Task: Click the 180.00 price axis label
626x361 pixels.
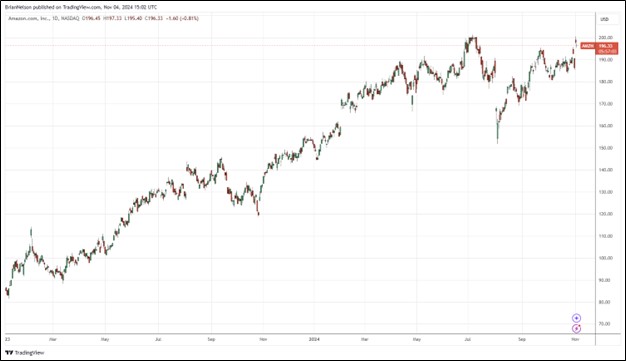Action: click(605, 81)
